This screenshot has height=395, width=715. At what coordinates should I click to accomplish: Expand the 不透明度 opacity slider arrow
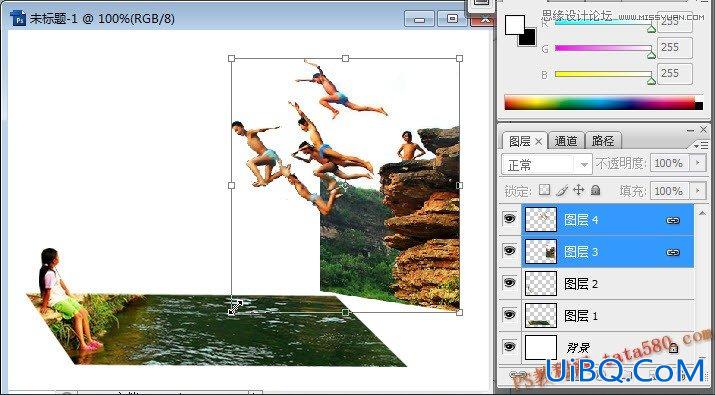point(698,163)
